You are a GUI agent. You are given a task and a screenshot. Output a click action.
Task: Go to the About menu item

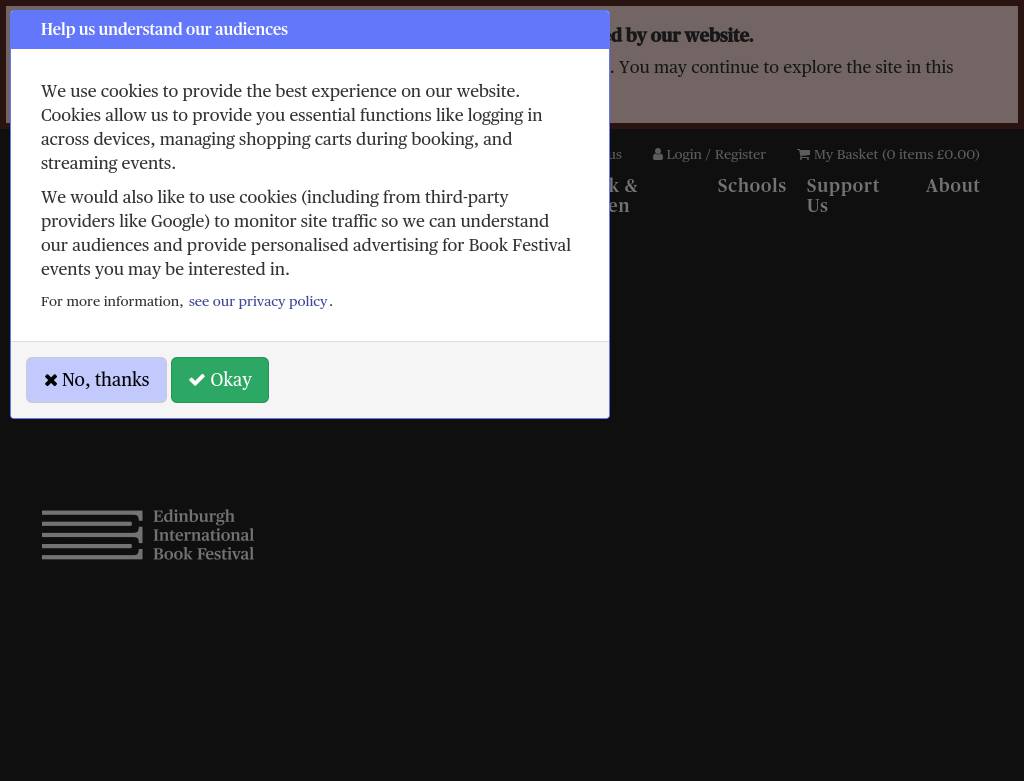click(952, 186)
